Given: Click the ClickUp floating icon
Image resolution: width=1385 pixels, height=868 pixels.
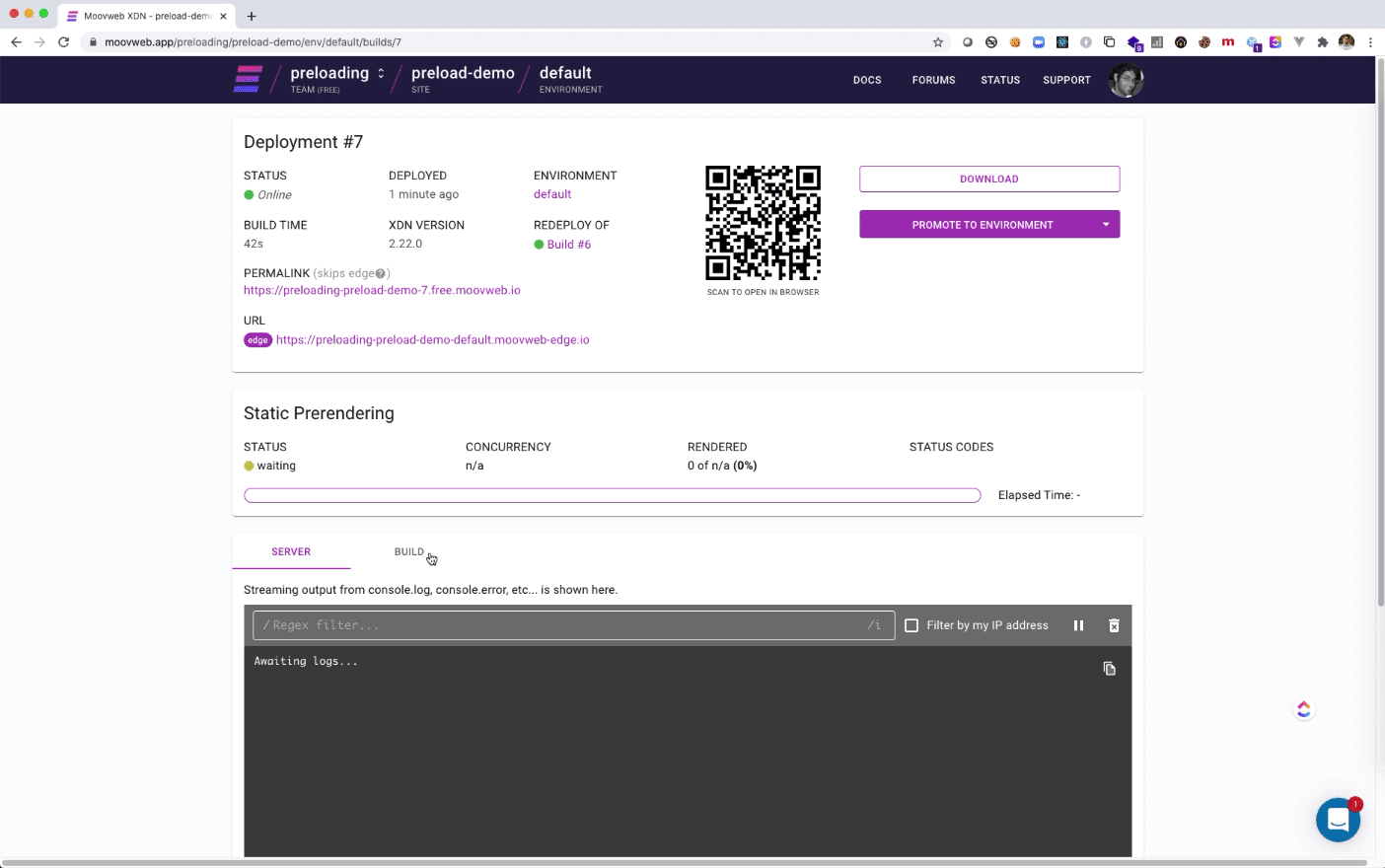Looking at the screenshot, I should 1304,709.
